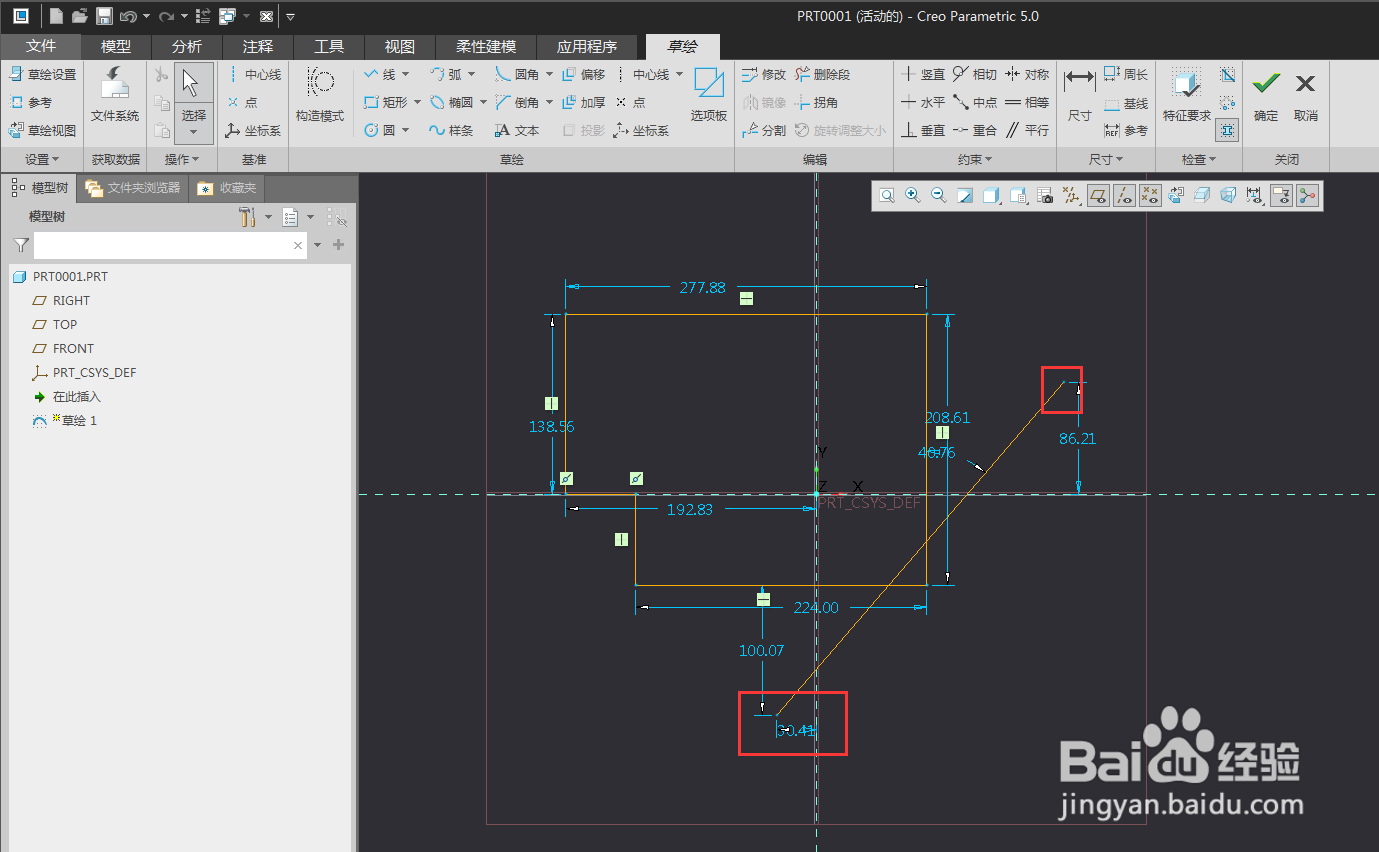Apply 平行 parallel constraint
Screen dimensions: 1379x852
[x=1027, y=130]
